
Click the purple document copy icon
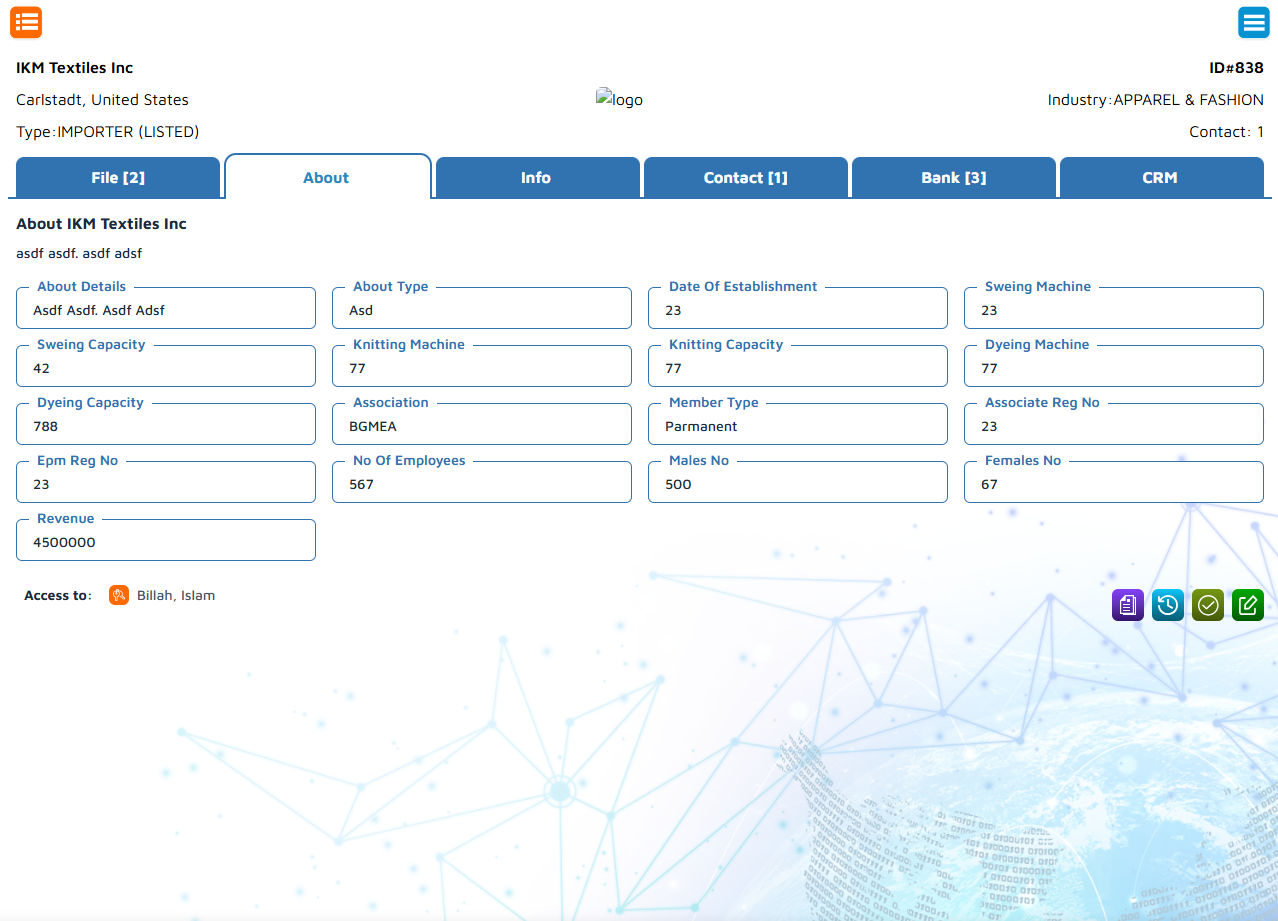[1128, 604]
